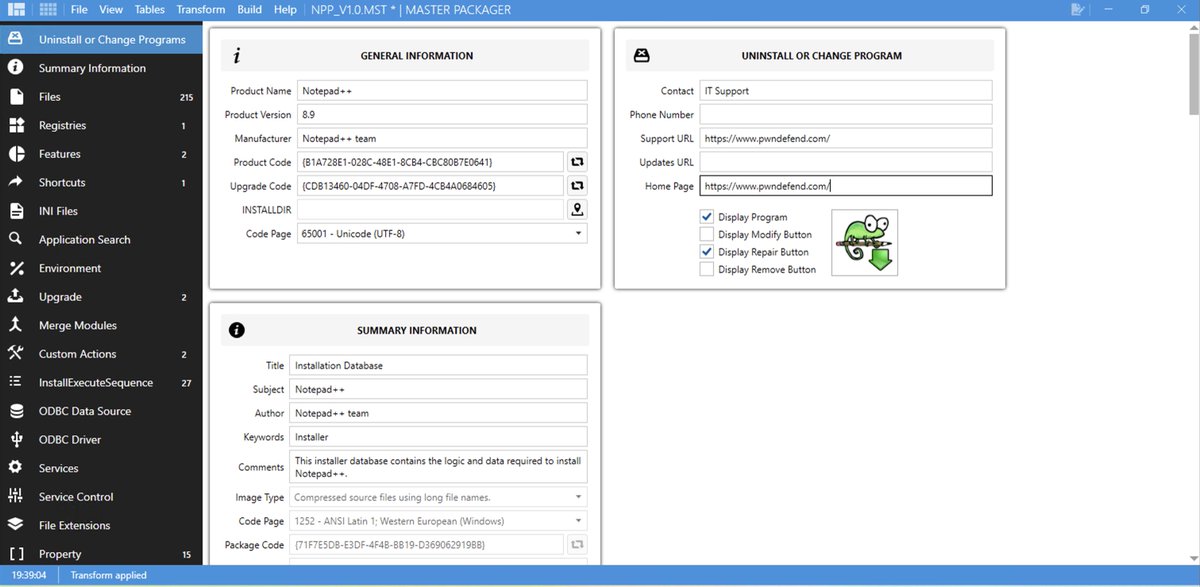Click the Transform applied status bar message
1200x587 pixels.
pyautogui.click(x=108, y=576)
